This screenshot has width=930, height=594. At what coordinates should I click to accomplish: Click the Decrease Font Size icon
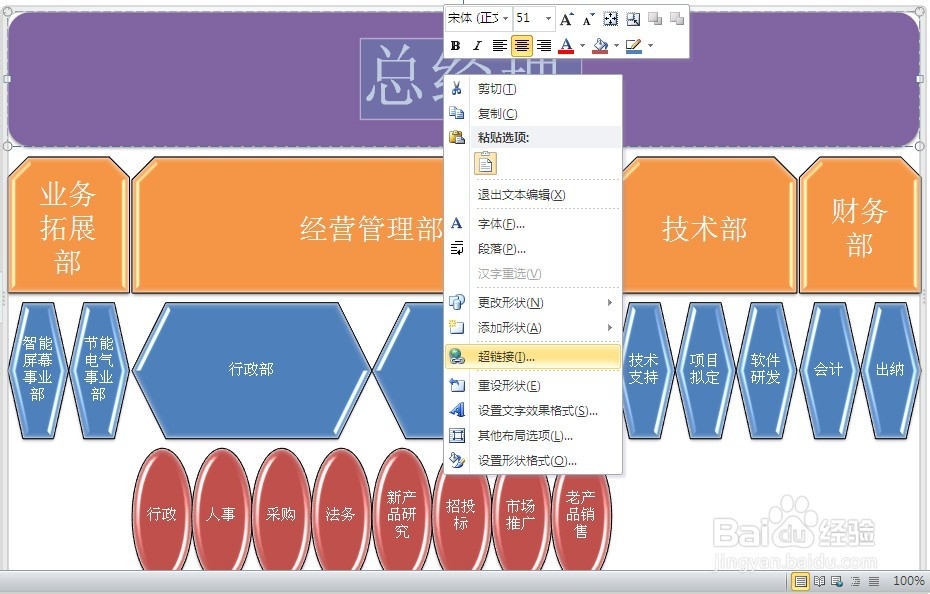coord(586,19)
